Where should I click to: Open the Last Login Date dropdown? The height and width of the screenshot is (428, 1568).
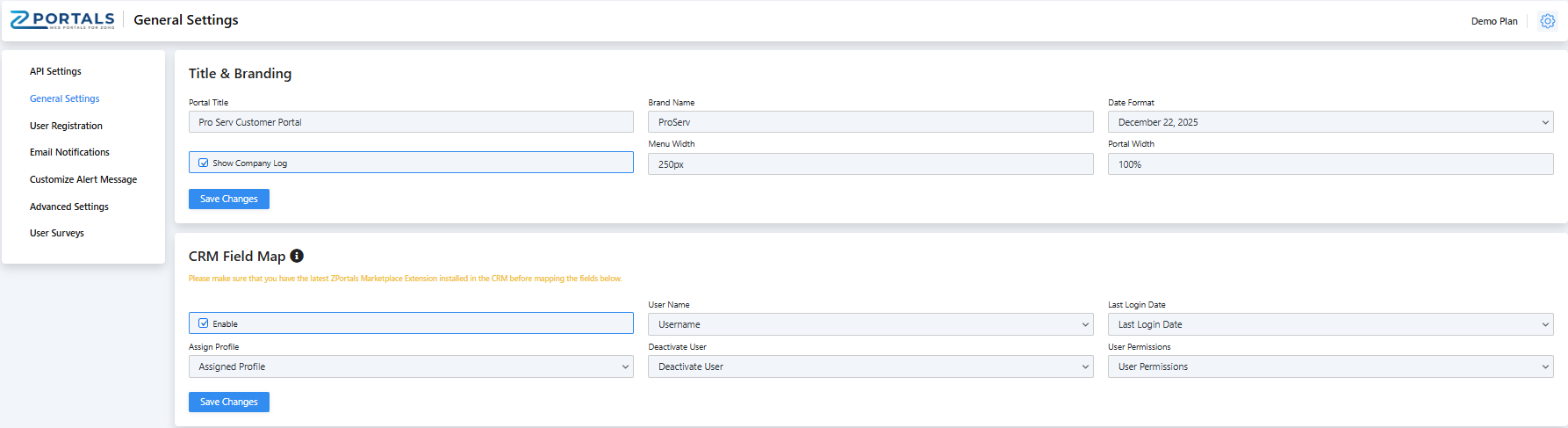click(1329, 324)
